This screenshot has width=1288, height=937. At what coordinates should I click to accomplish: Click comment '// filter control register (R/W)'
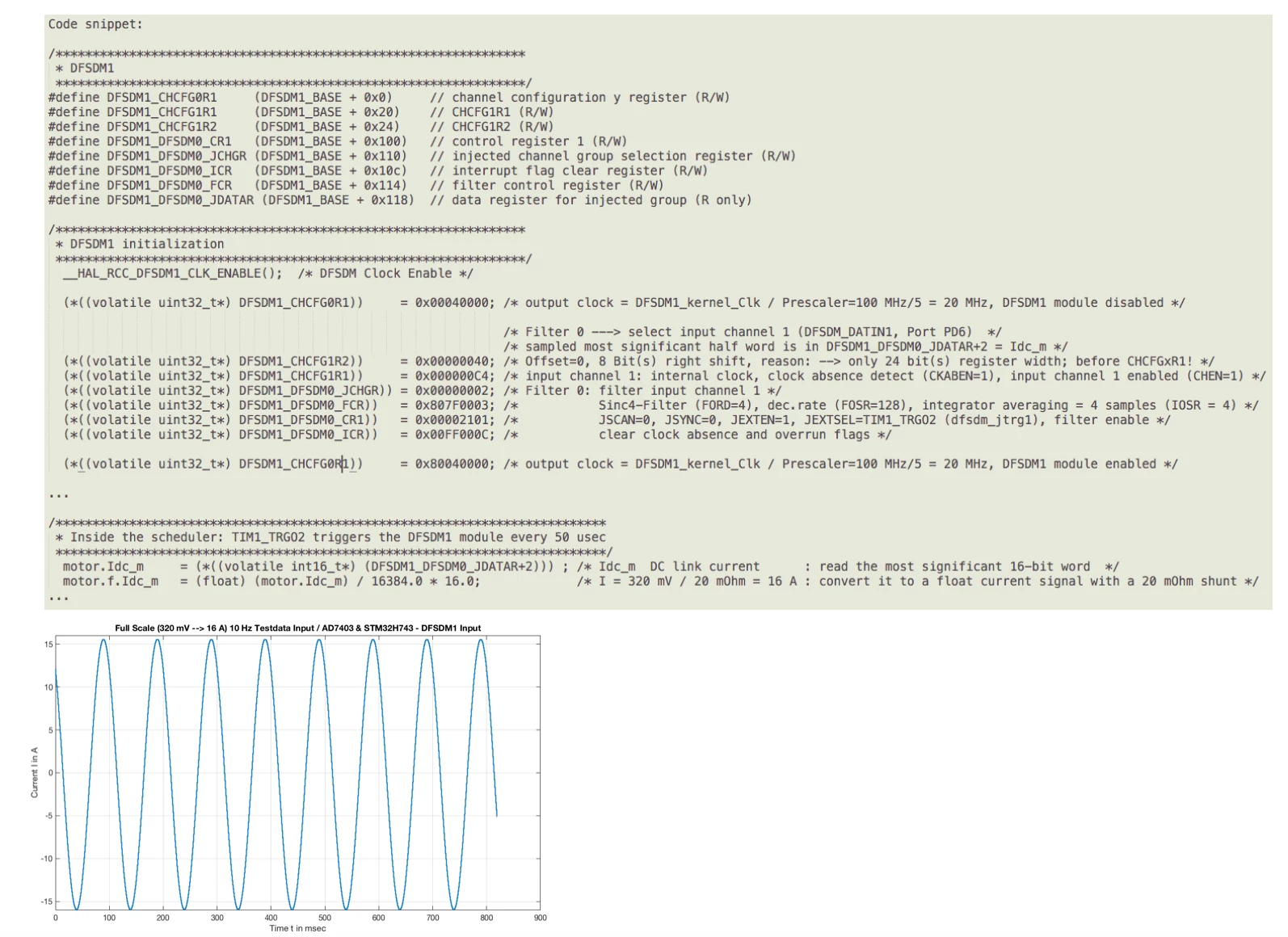[x=547, y=186]
